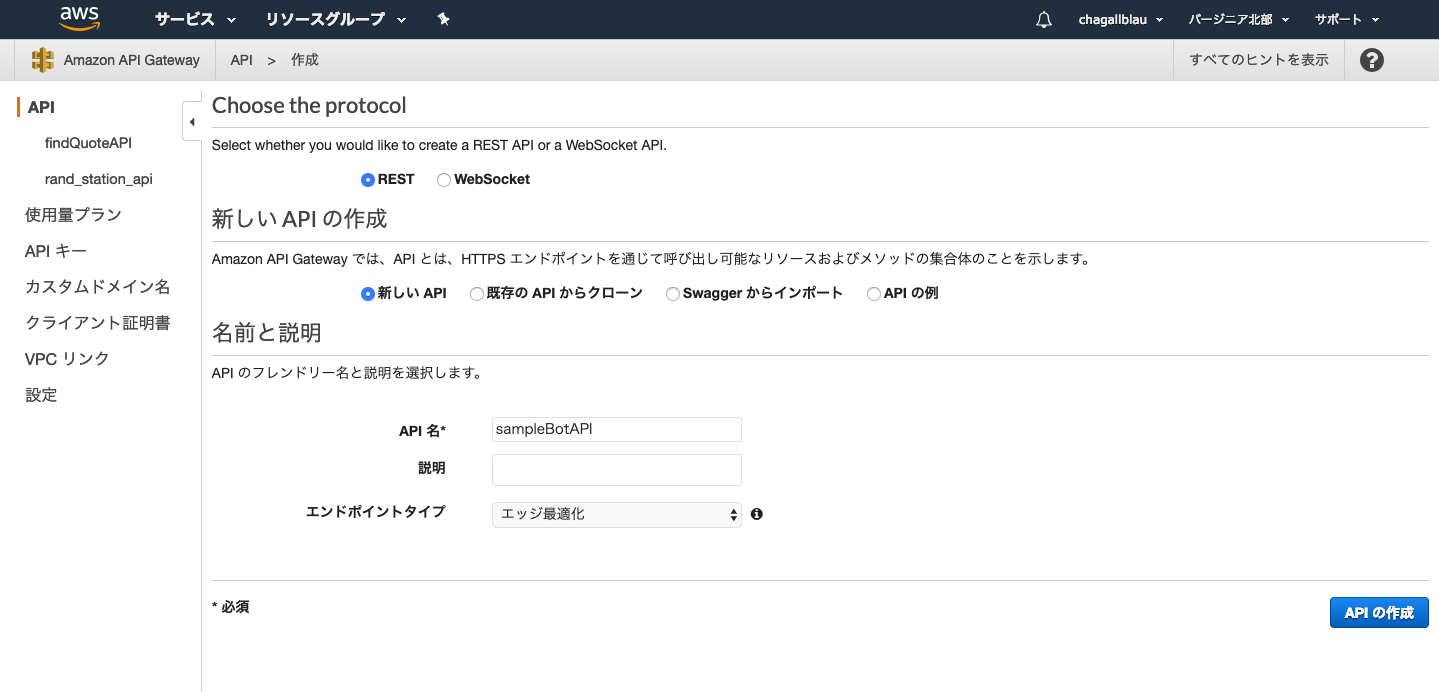The height and width of the screenshot is (692, 1439).
Task: Select the WebSocket protocol radio button
Action: (x=444, y=180)
